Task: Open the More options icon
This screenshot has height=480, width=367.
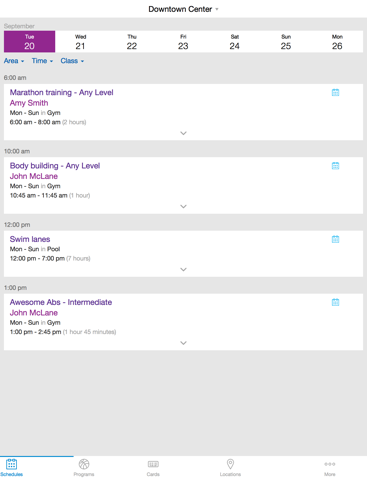Action: coord(330,464)
